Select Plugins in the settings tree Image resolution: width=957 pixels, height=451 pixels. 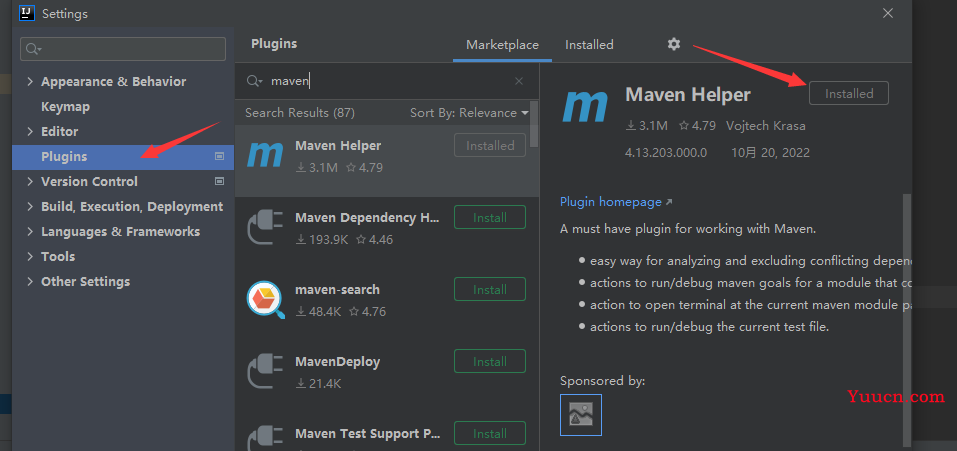tap(123, 156)
